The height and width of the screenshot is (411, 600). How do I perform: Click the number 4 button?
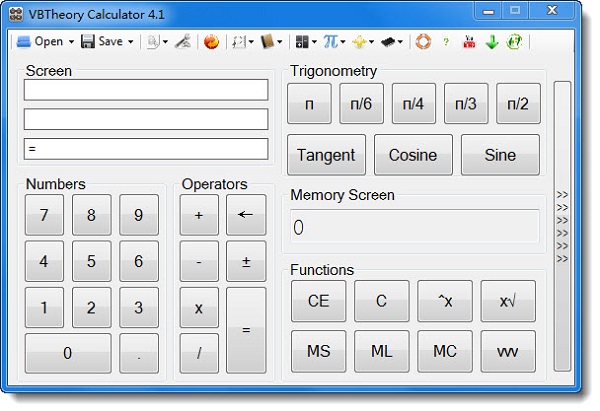(44, 261)
